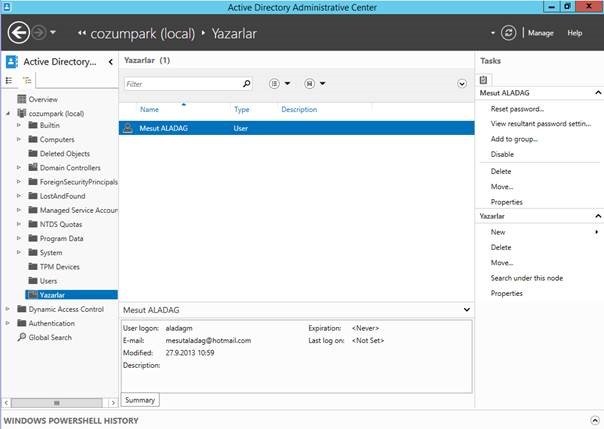The width and height of the screenshot is (604, 429).
Task: Expand the Builtin container
Action: [x=18, y=125]
